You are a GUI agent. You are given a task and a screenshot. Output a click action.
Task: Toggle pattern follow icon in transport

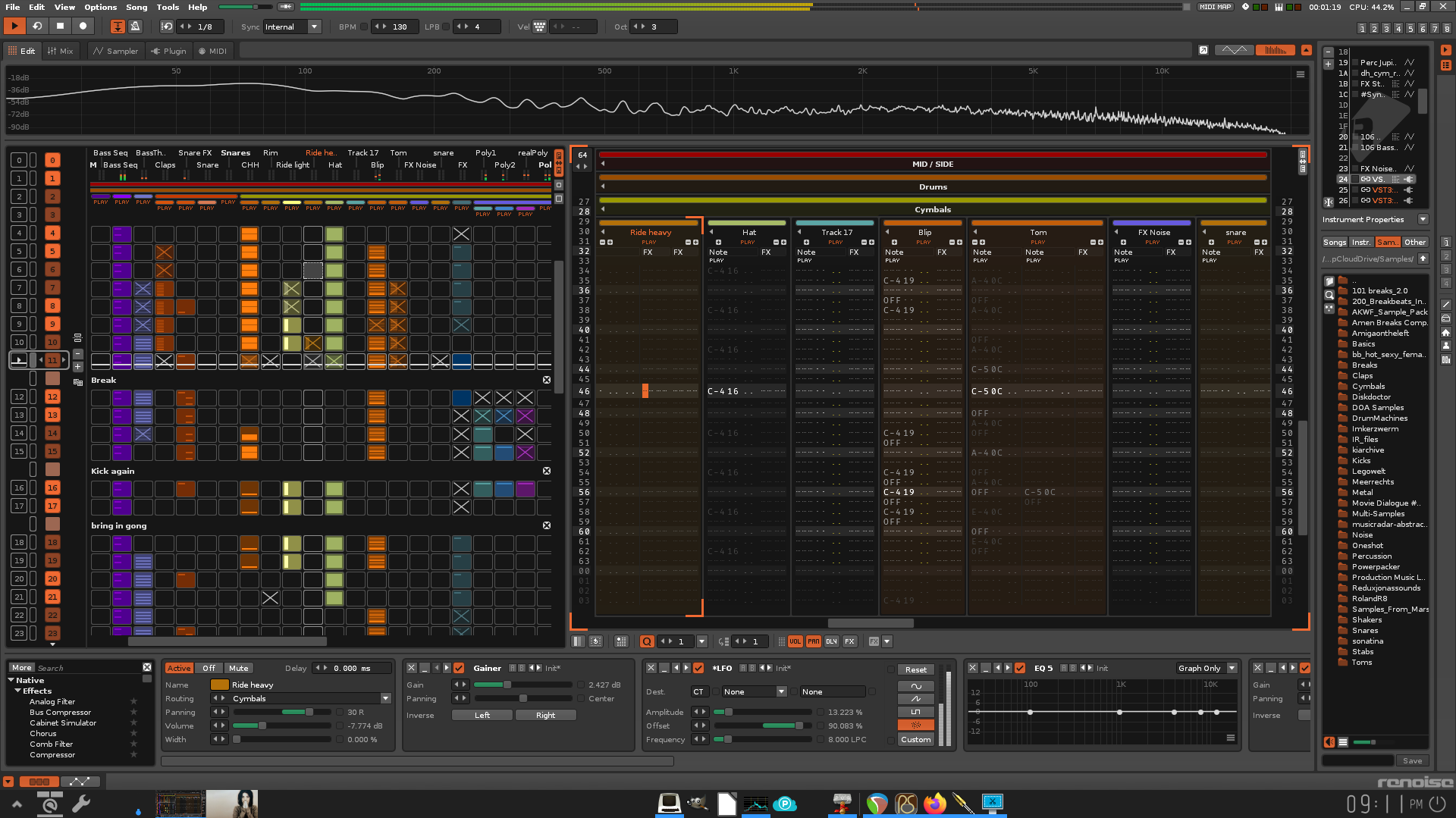point(118,27)
